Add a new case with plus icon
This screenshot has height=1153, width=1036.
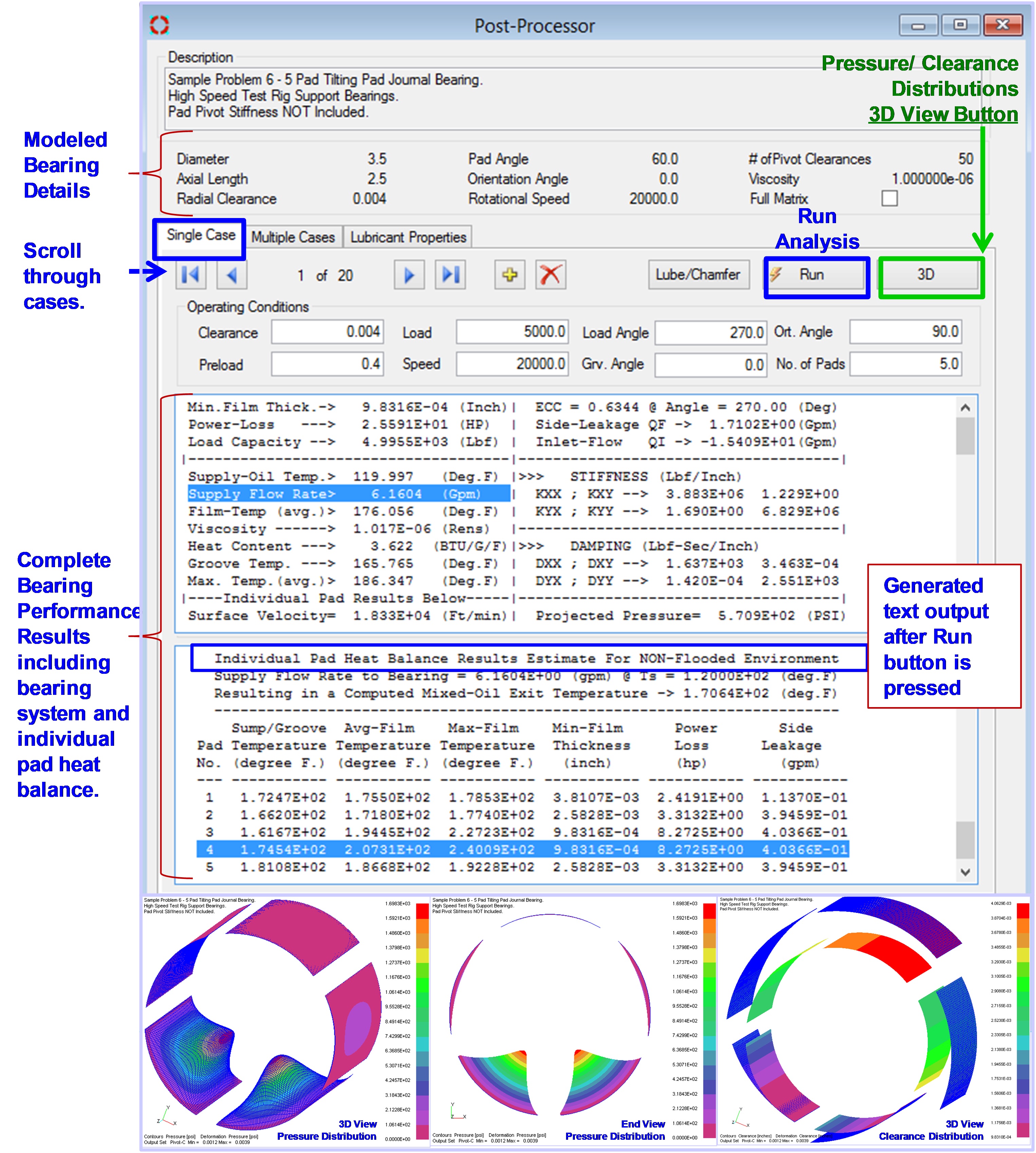pos(509,275)
